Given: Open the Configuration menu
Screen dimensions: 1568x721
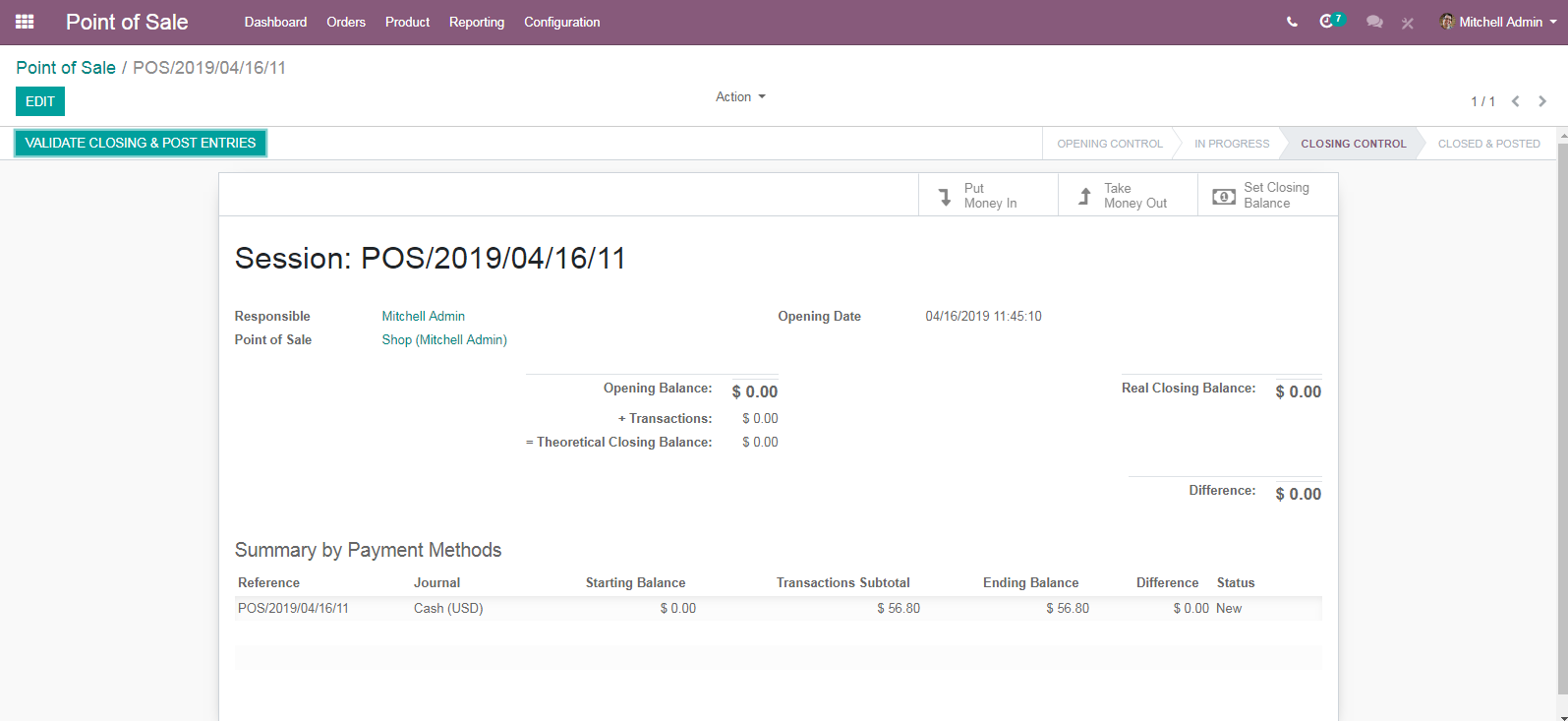Looking at the screenshot, I should coord(561,22).
